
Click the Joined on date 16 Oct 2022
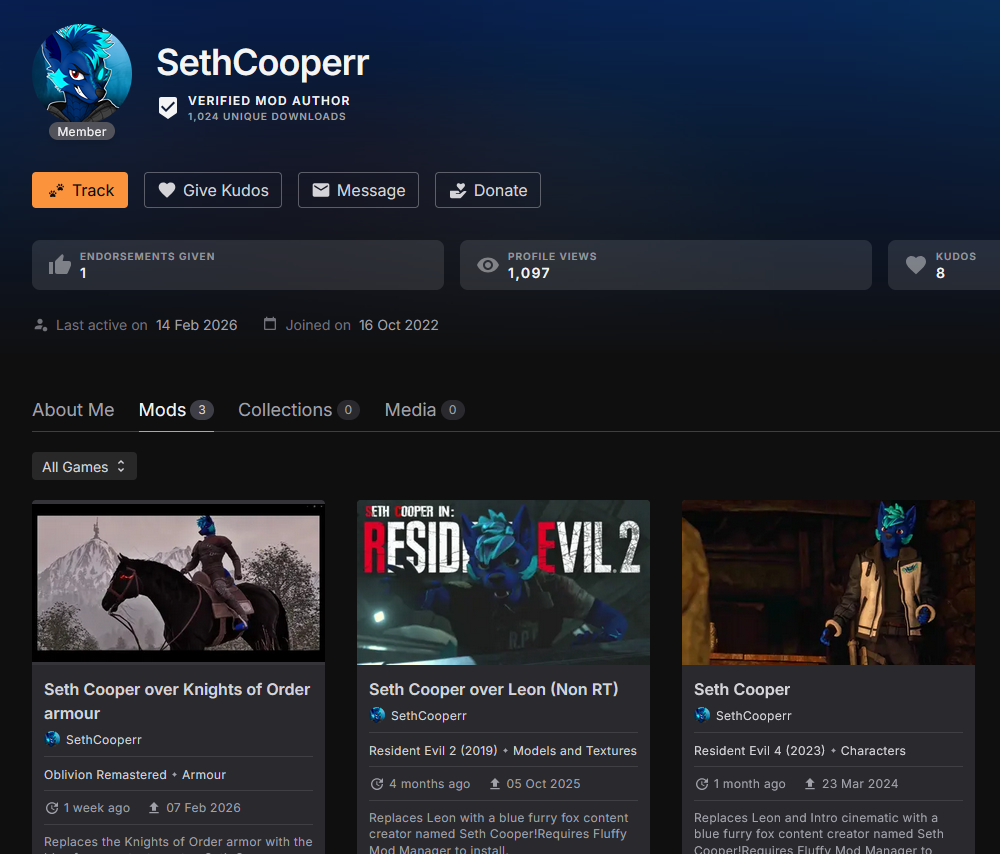click(399, 325)
